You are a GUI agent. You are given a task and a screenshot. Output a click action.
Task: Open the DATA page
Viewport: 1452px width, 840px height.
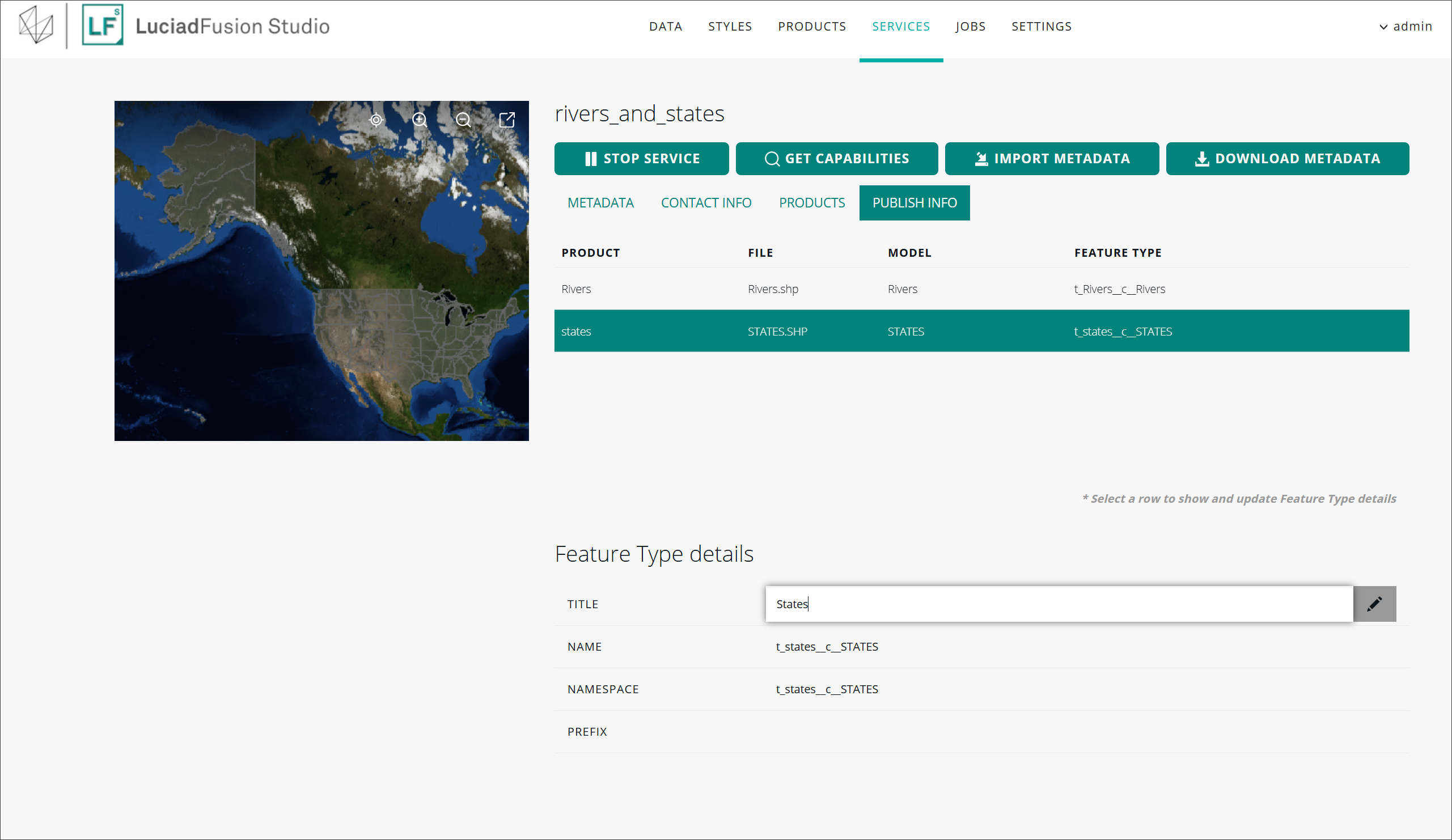click(666, 27)
